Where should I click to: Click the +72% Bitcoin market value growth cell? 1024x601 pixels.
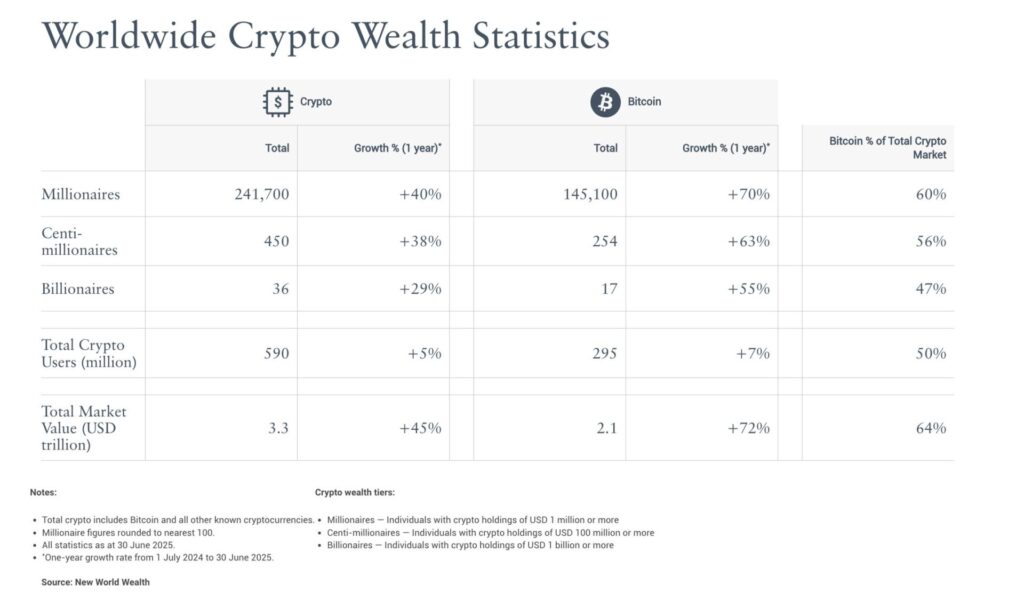click(750, 428)
